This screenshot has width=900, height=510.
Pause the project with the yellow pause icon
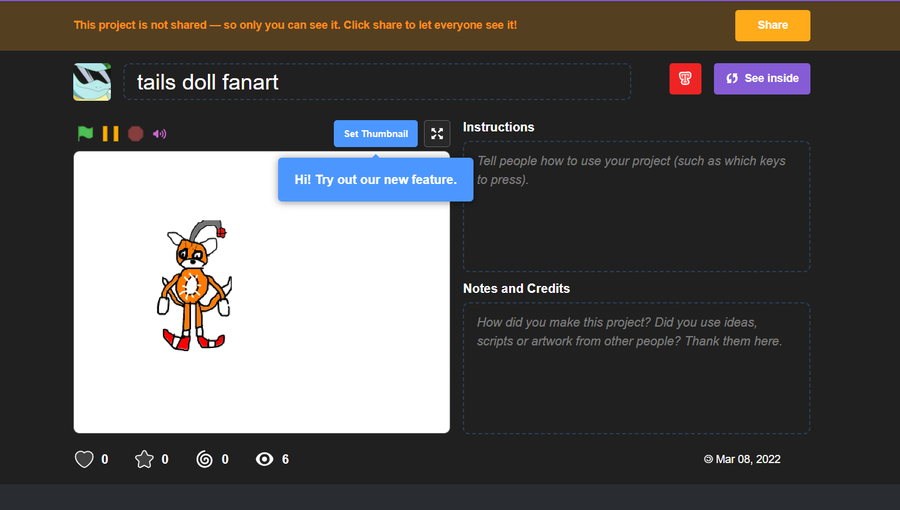tap(110, 134)
